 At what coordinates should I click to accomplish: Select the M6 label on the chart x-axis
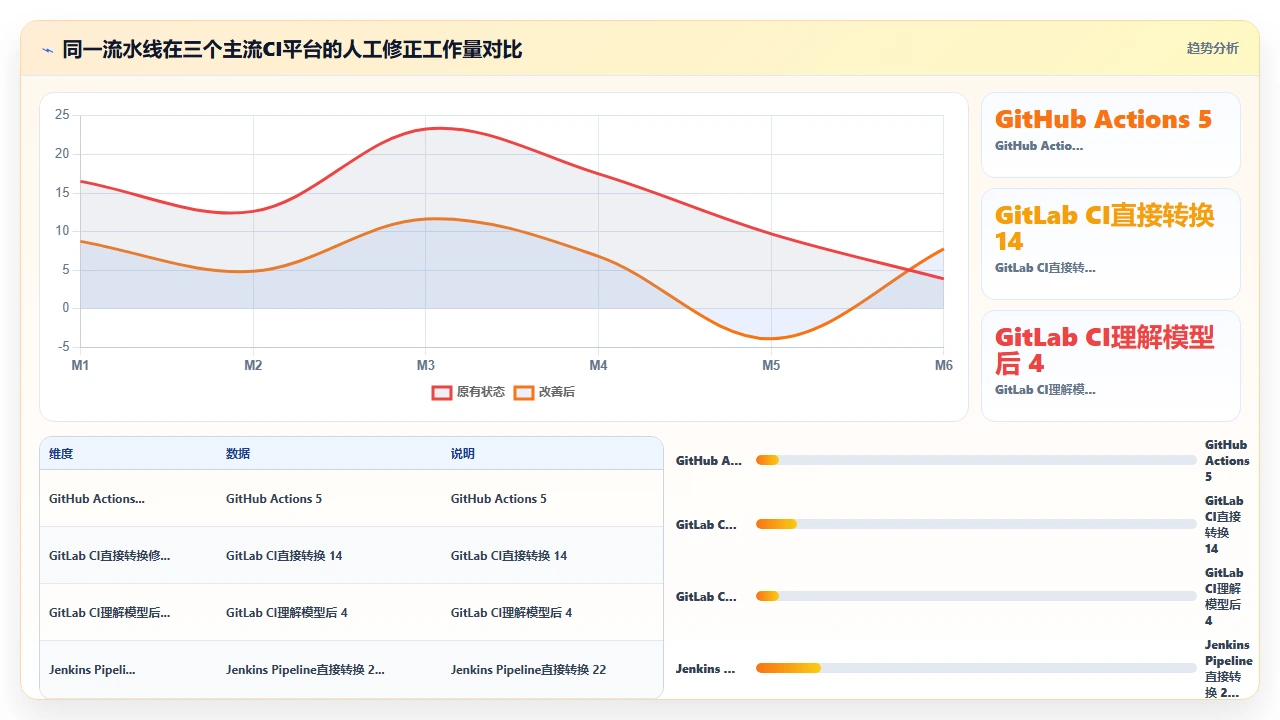tap(944, 365)
